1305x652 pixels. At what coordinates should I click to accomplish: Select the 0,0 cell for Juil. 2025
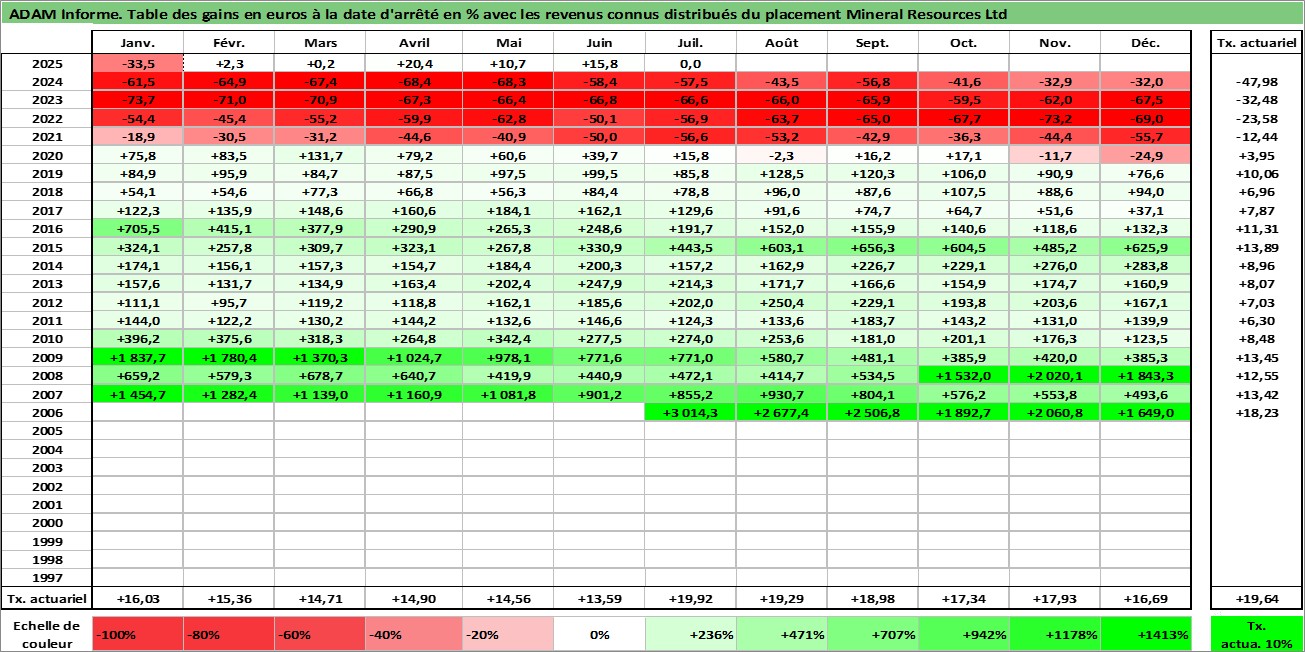click(691, 64)
